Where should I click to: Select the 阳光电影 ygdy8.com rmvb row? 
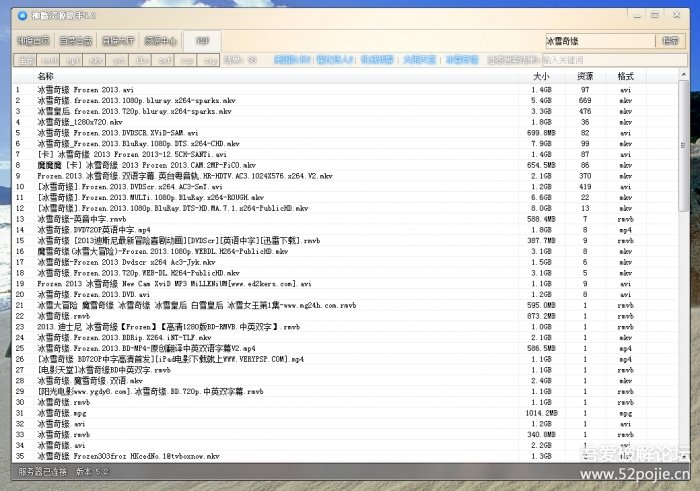click(x=345, y=391)
